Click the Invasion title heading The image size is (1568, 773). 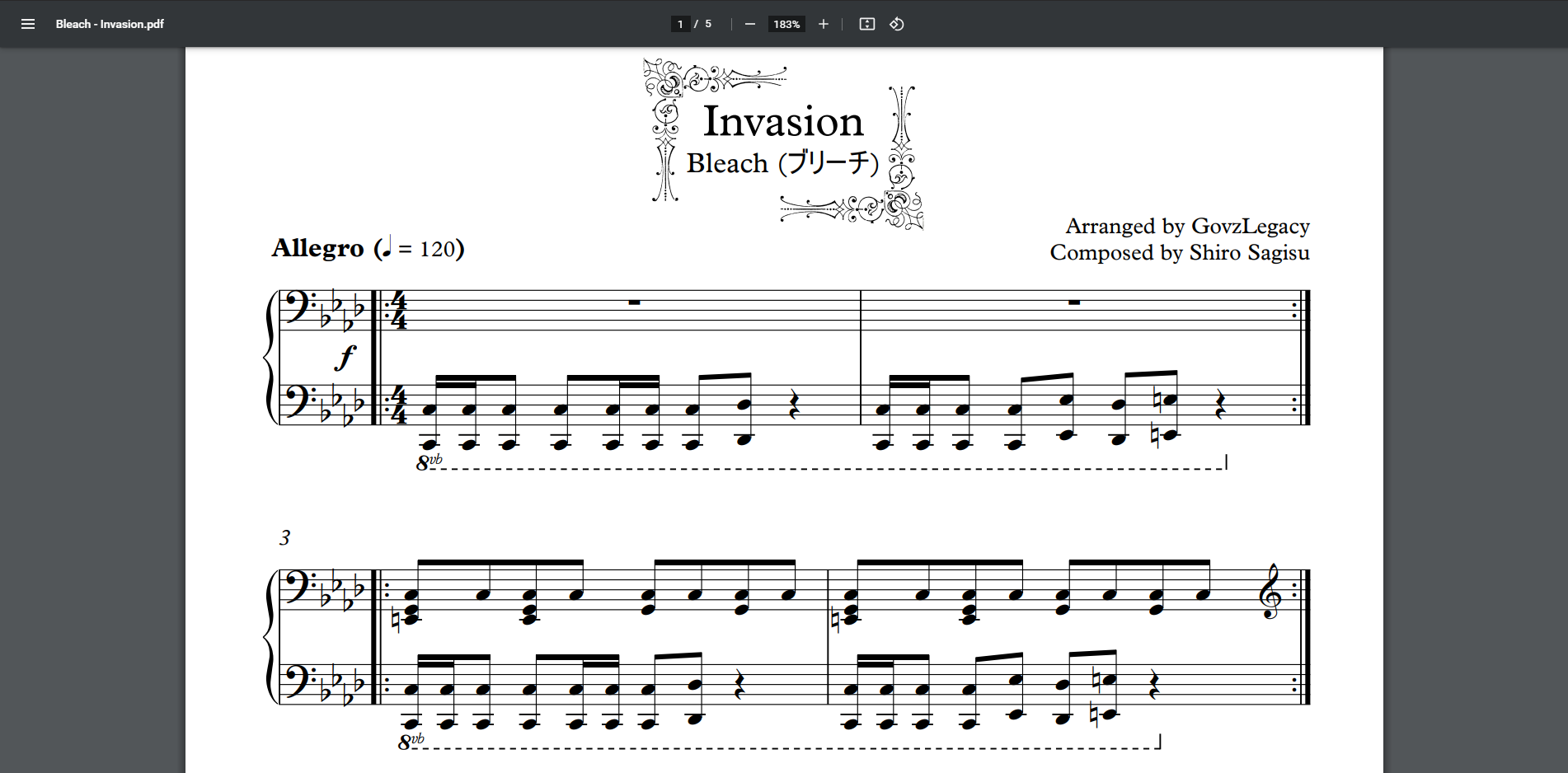click(782, 122)
